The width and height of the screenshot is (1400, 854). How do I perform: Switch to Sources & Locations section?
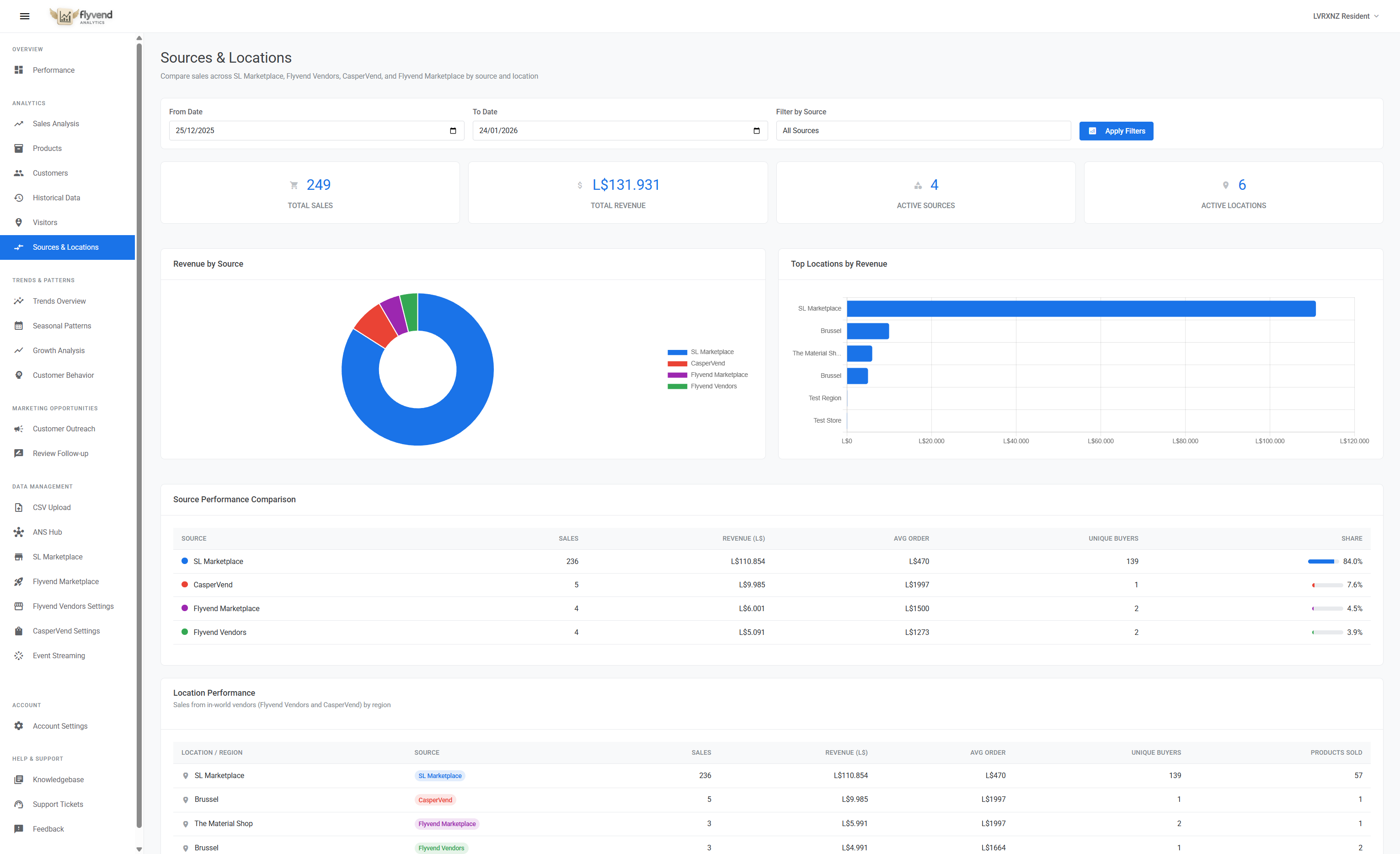point(66,247)
